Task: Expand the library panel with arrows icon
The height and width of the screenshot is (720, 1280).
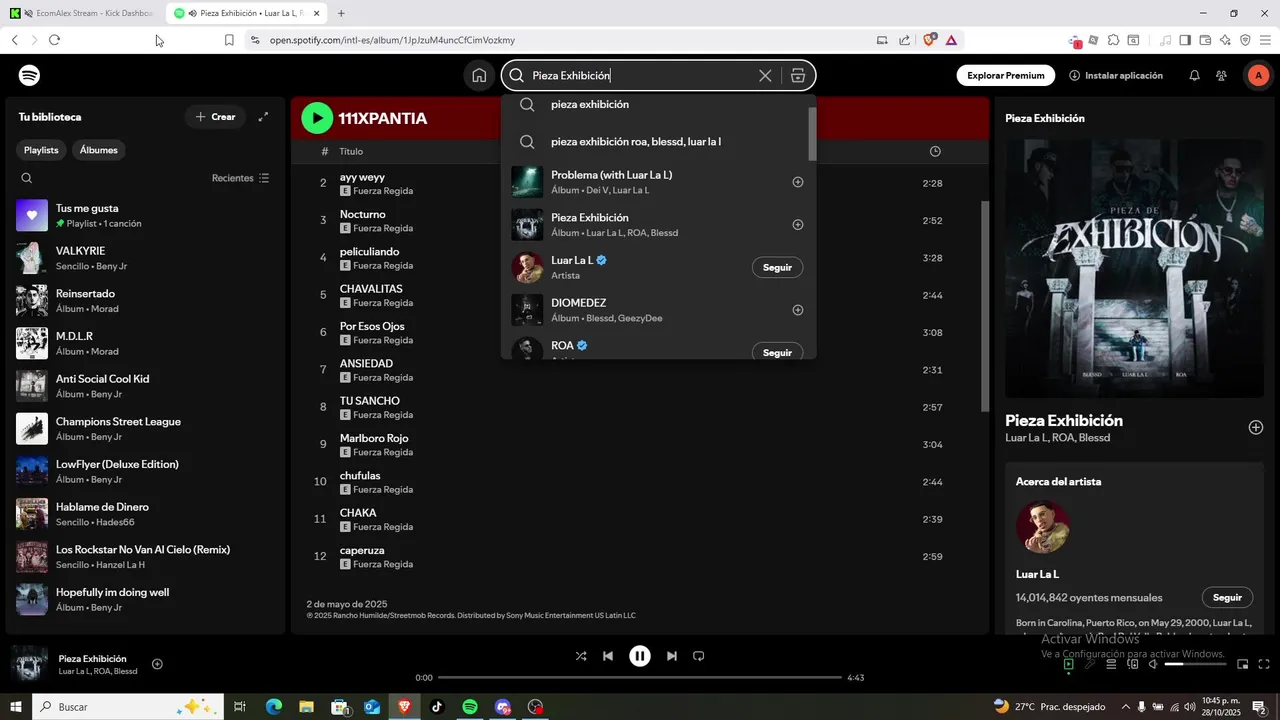Action: (x=264, y=117)
